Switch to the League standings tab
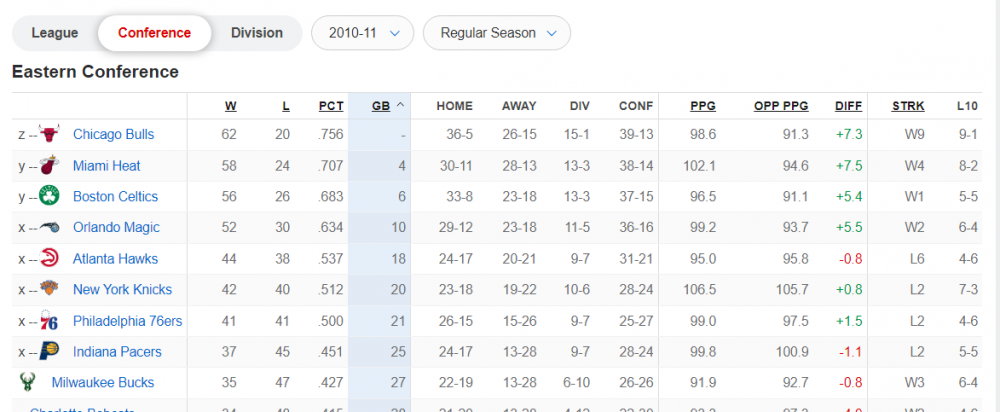1000x412 pixels. tap(55, 33)
